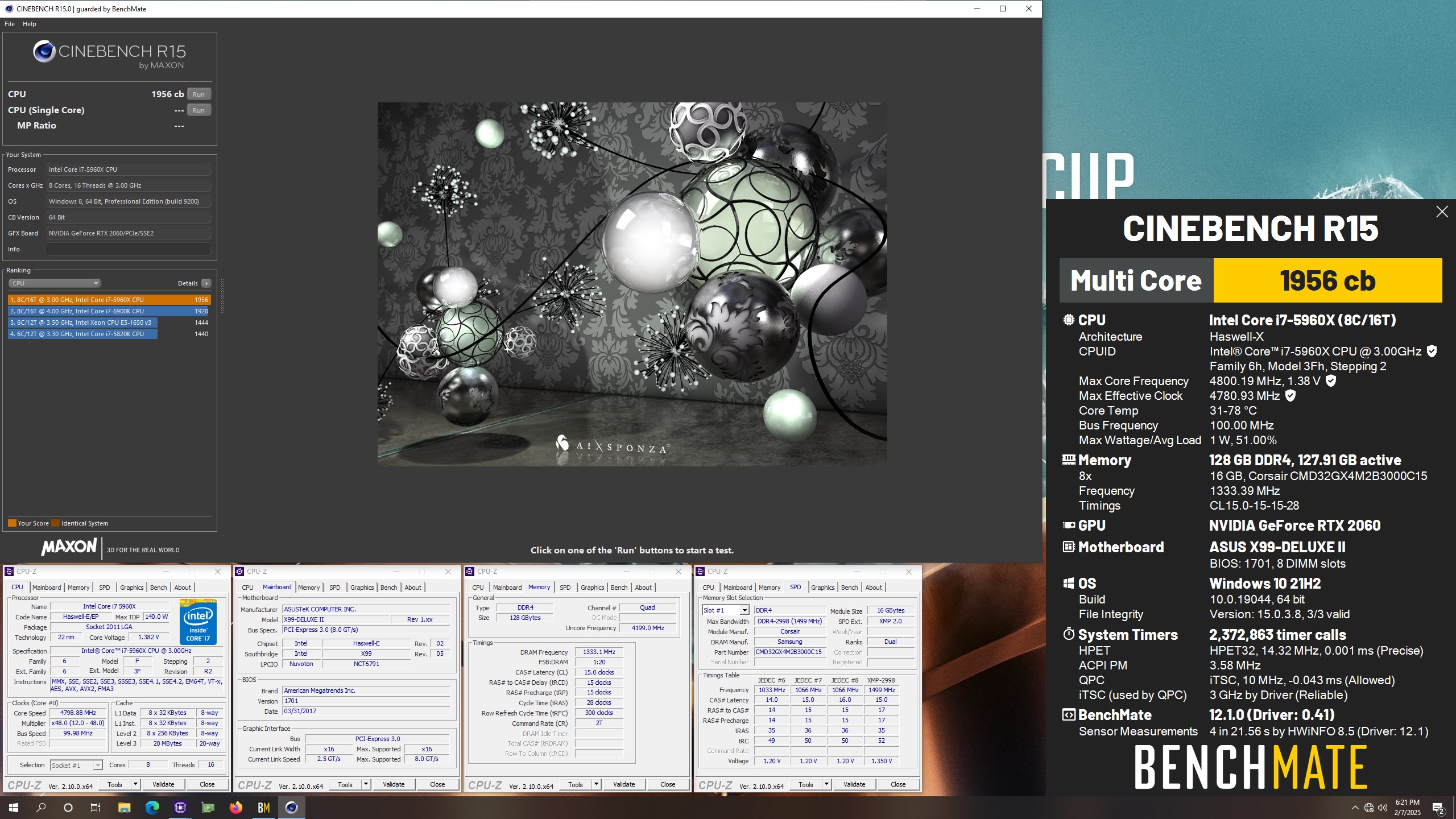Switch to About tab in CPU-Z Memory window
The width and height of the screenshot is (1456, 819).
pyautogui.click(x=643, y=588)
